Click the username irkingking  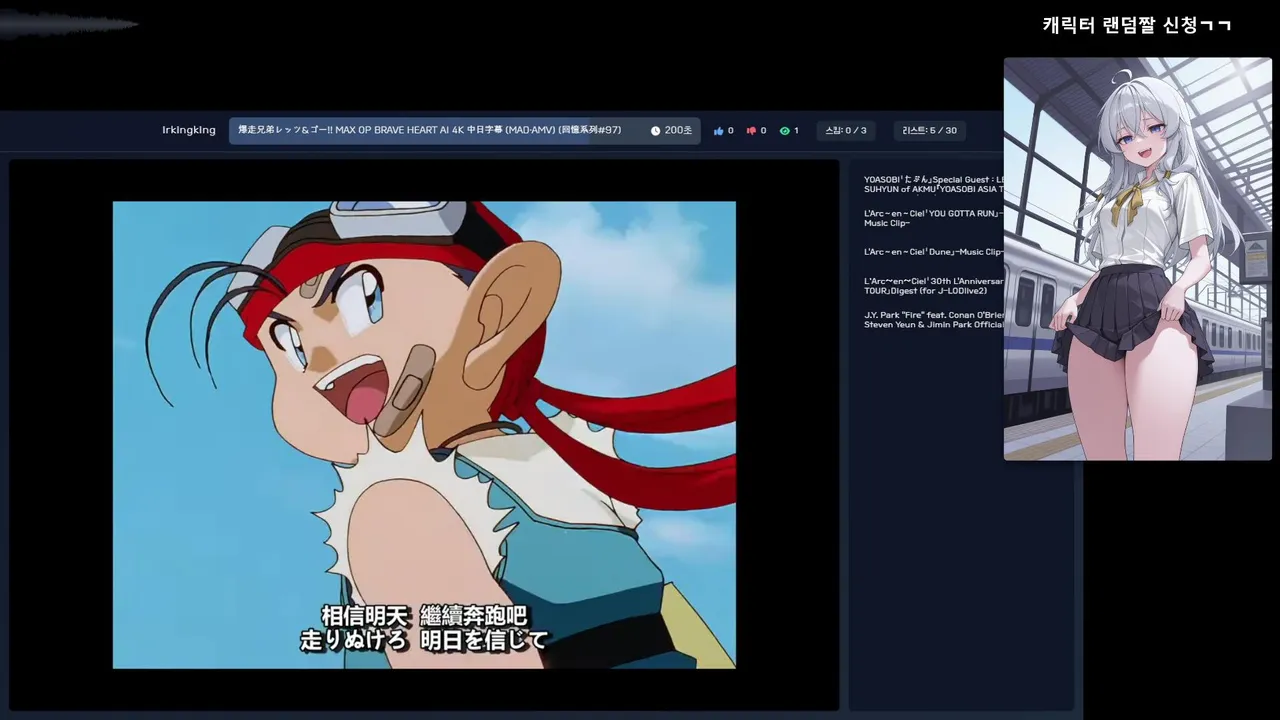189,130
